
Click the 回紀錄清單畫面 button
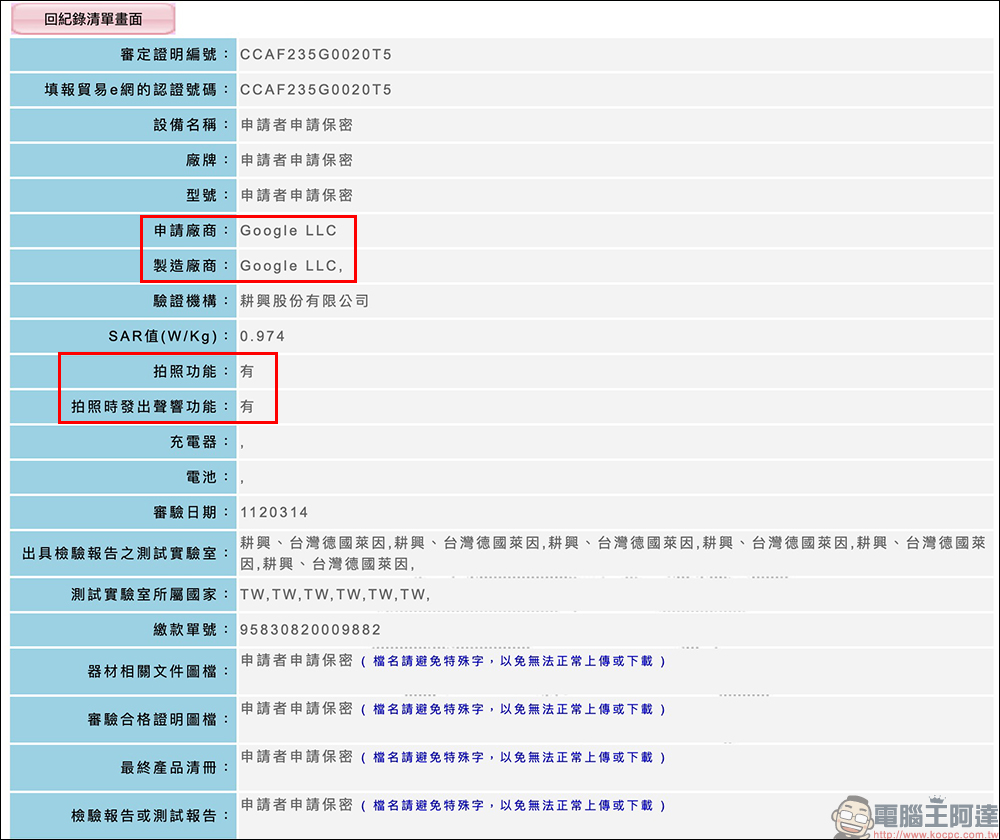coord(93,19)
